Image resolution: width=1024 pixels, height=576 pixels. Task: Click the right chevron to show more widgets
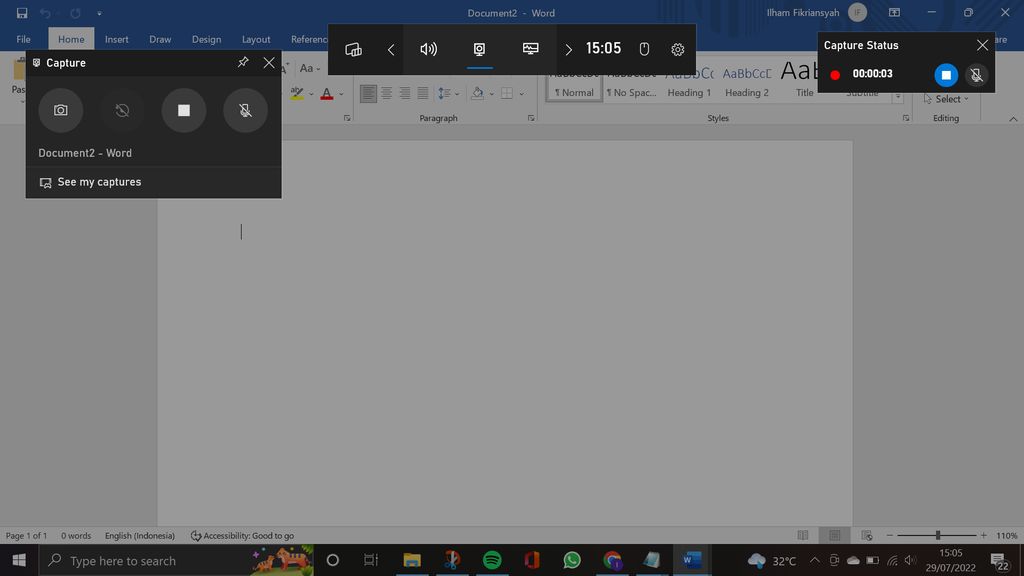pyautogui.click(x=568, y=48)
